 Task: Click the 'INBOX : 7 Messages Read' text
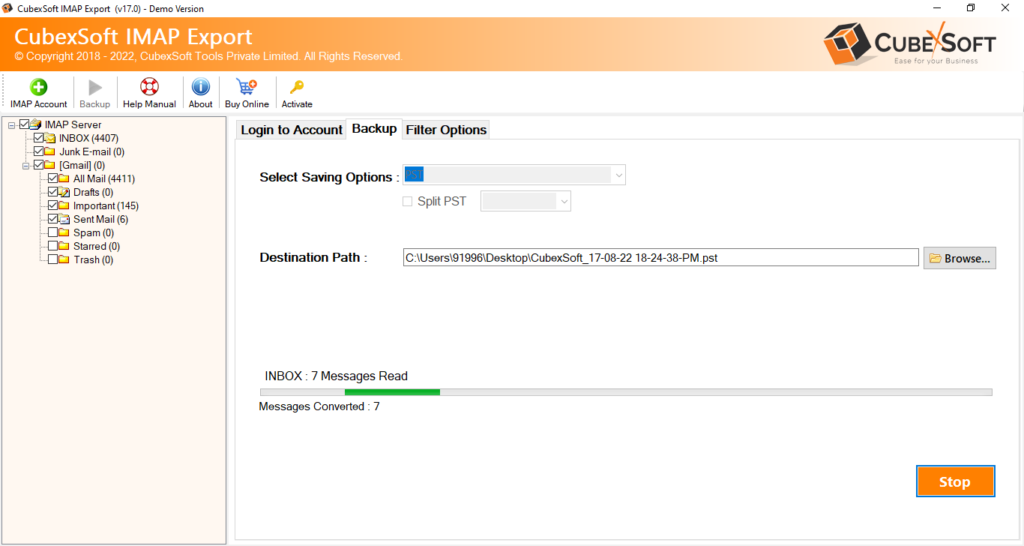(336, 376)
